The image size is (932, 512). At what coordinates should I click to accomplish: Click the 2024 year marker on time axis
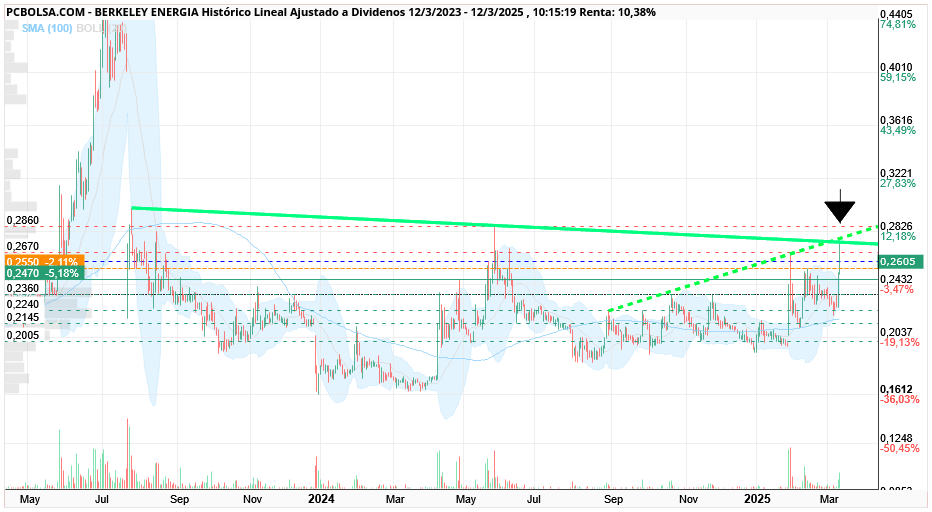tap(321, 498)
